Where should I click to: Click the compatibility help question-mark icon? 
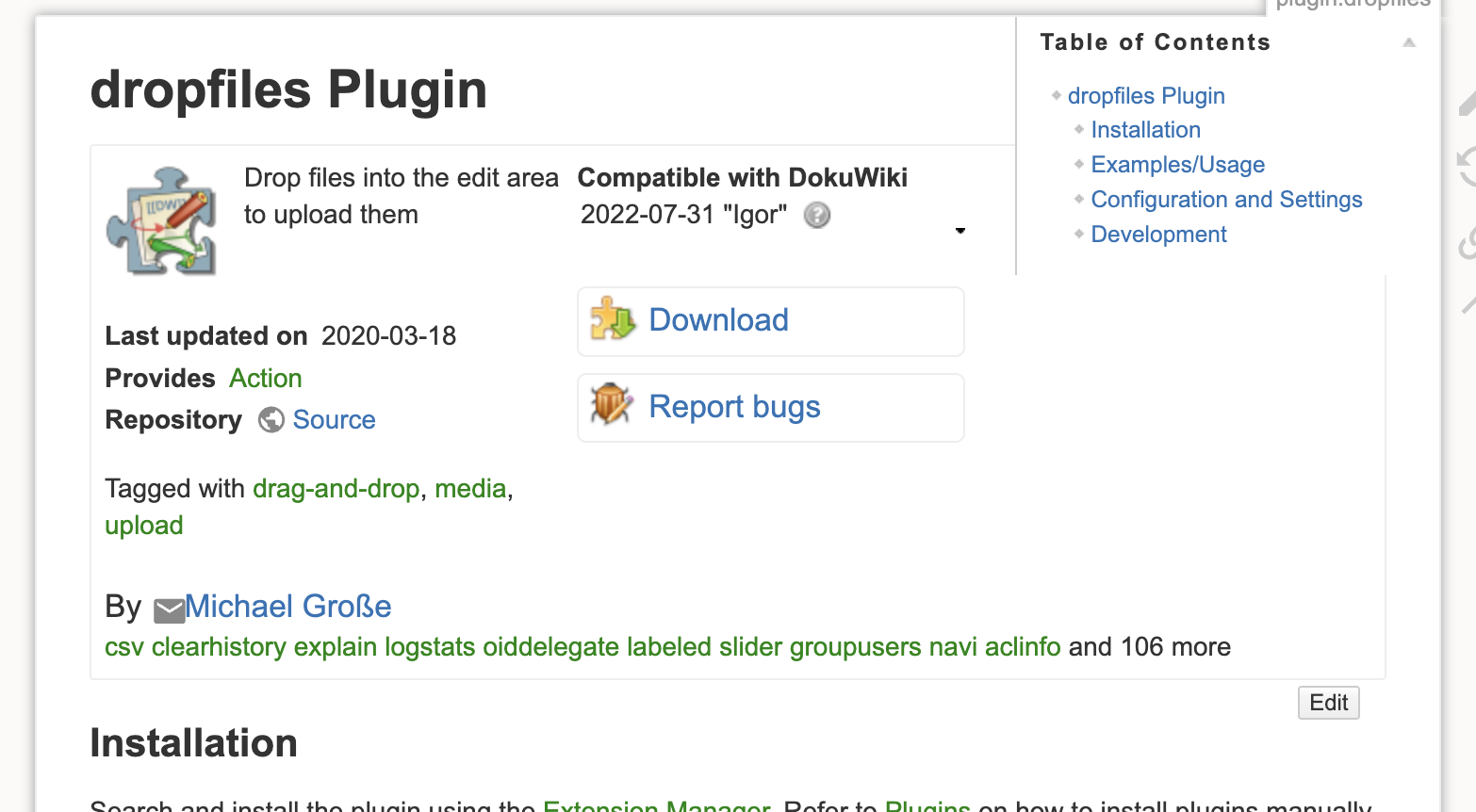click(817, 216)
